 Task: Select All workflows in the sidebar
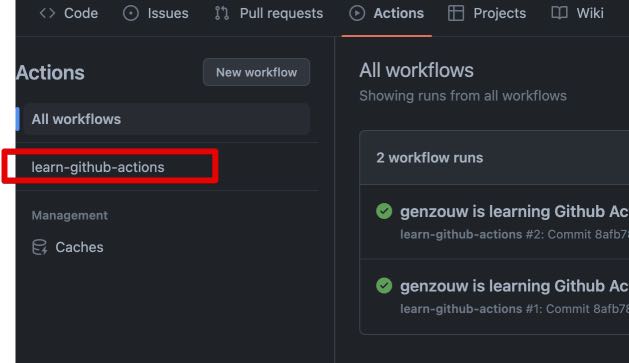click(x=167, y=119)
